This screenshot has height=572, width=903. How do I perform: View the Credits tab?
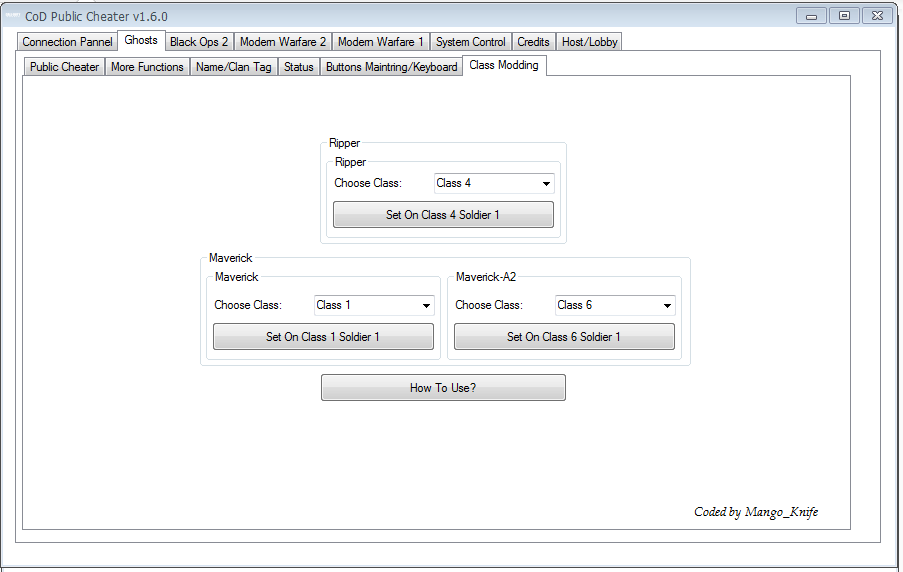point(533,42)
